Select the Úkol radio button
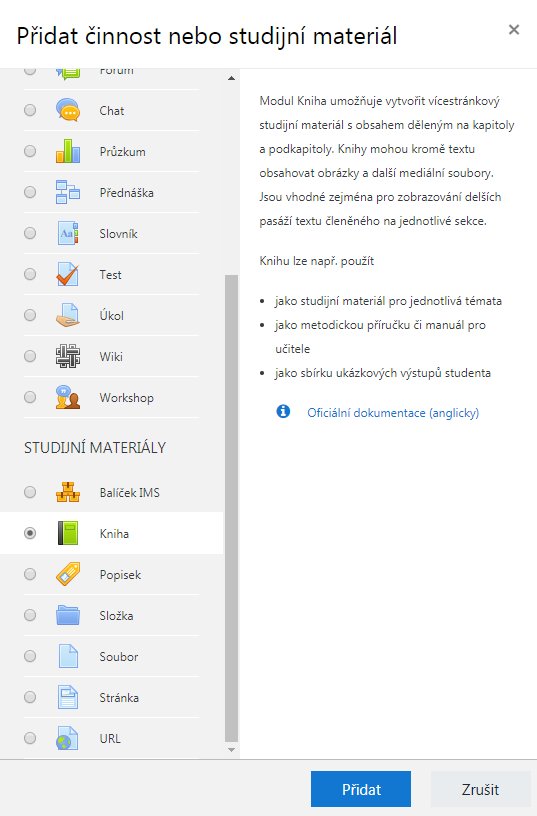 pos(30,315)
